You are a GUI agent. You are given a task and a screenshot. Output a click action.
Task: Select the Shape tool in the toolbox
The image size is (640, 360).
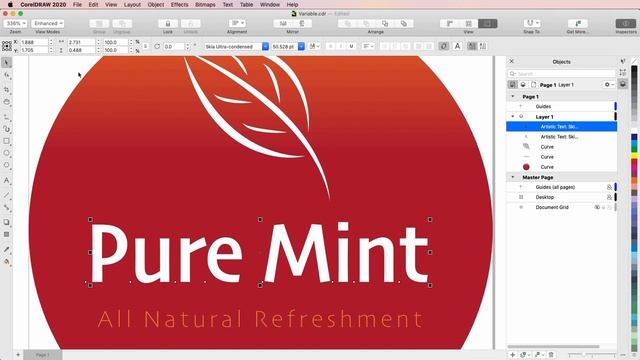point(6,75)
